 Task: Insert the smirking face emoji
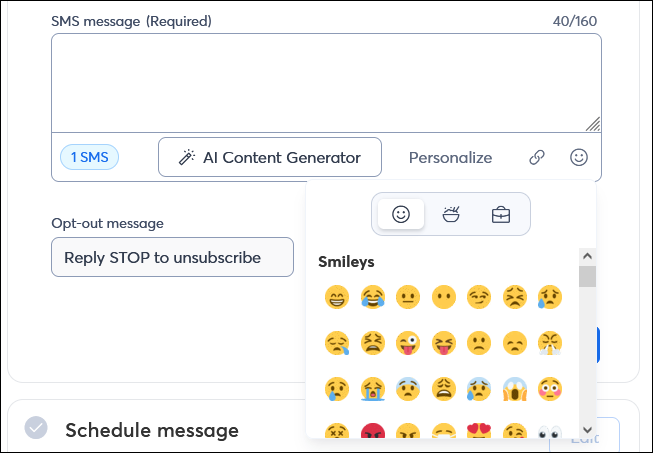click(x=479, y=297)
